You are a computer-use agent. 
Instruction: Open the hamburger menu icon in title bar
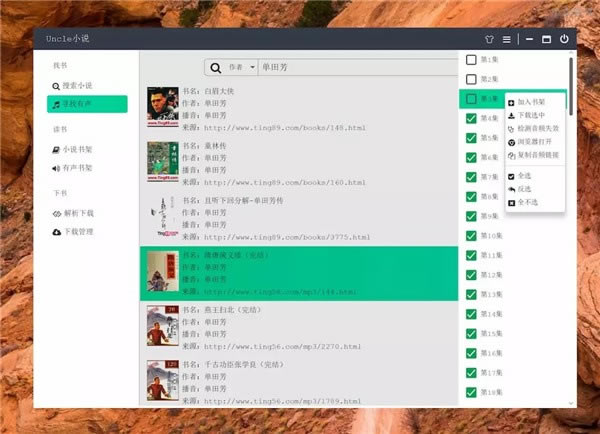pyautogui.click(x=507, y=39)
